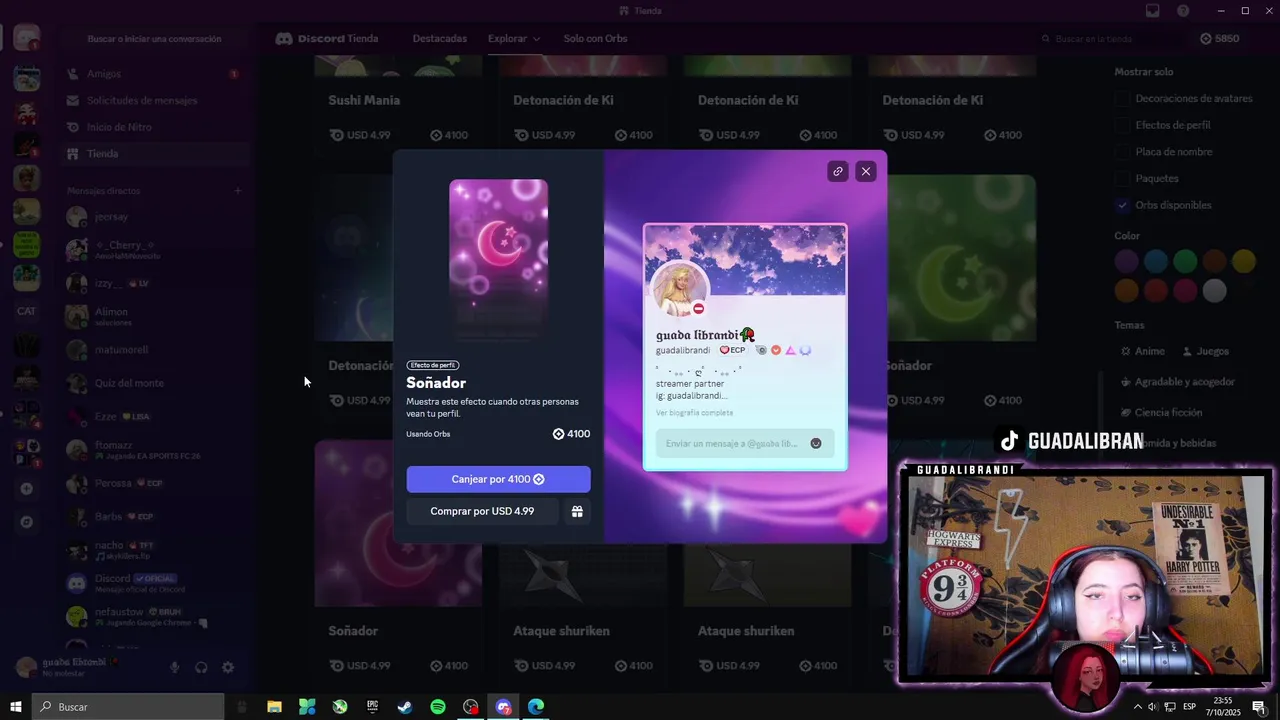Open File Explorer from the taskbar
The height and width of the screenshot is (720, 1280).
tap(274, 707)
